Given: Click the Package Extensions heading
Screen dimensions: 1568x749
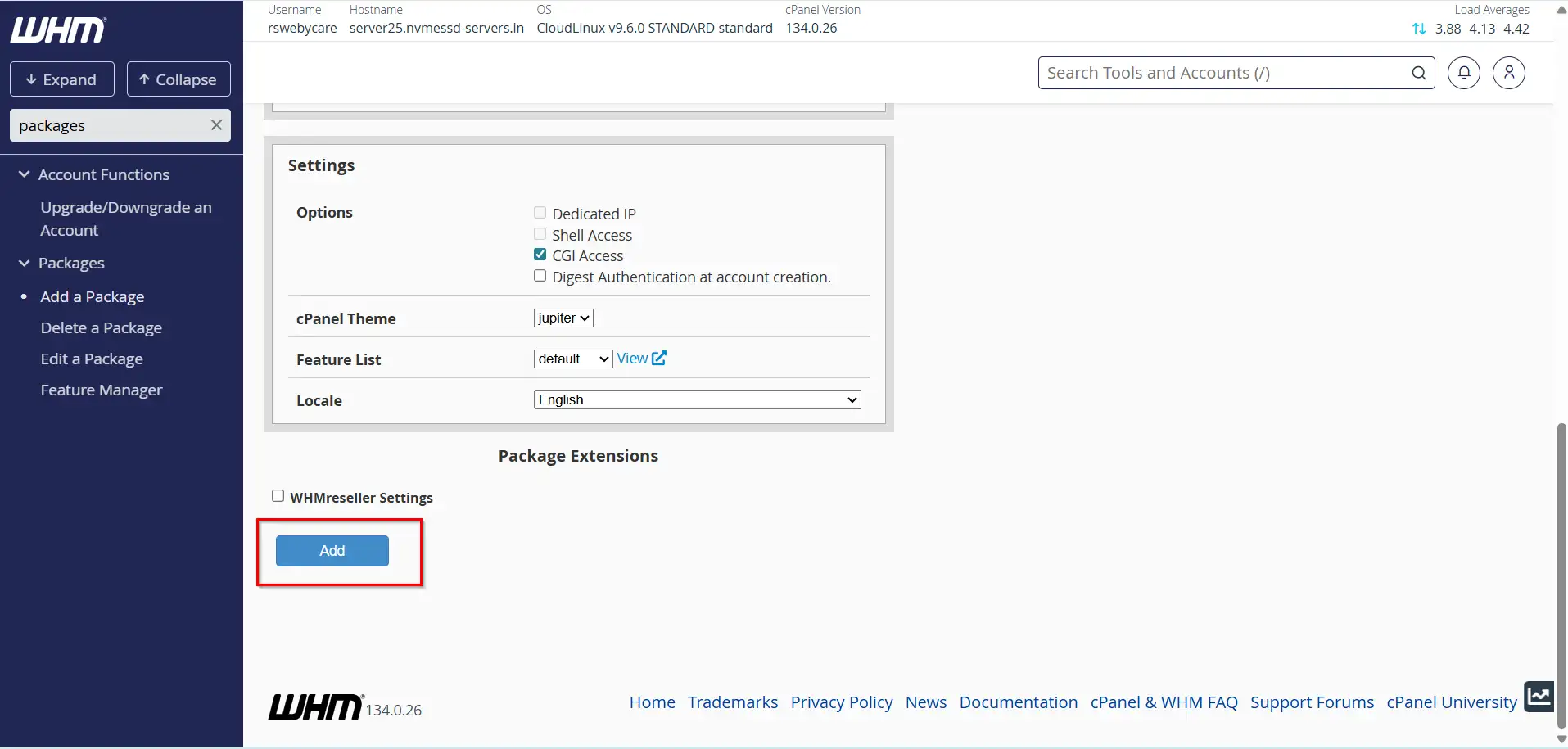Looking at the screenshot, I should click(578, 456).
